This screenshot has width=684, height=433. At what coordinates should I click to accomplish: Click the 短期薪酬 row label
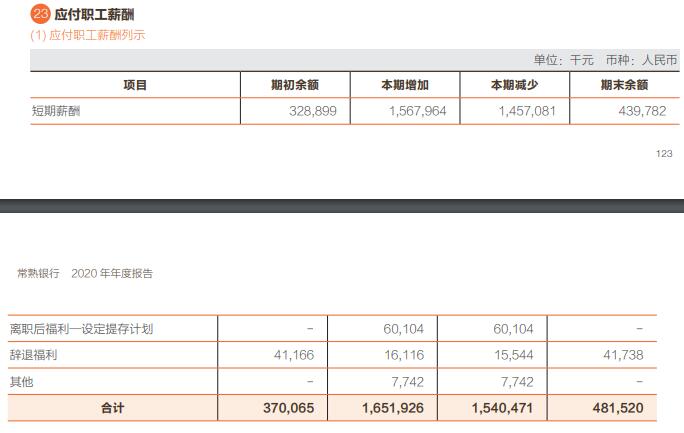tap(56, 111)
